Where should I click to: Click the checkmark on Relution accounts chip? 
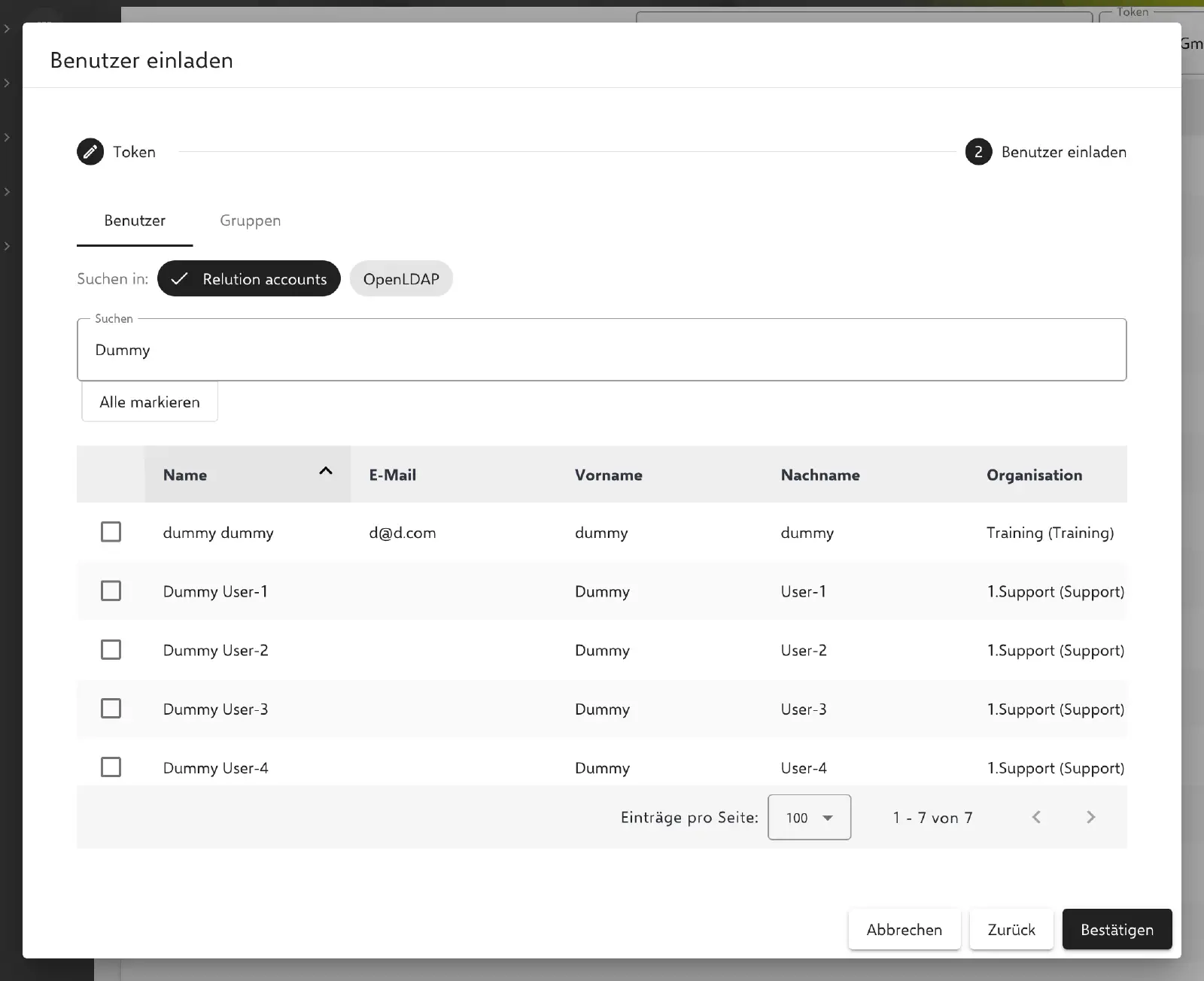click(x=179, y=279)
